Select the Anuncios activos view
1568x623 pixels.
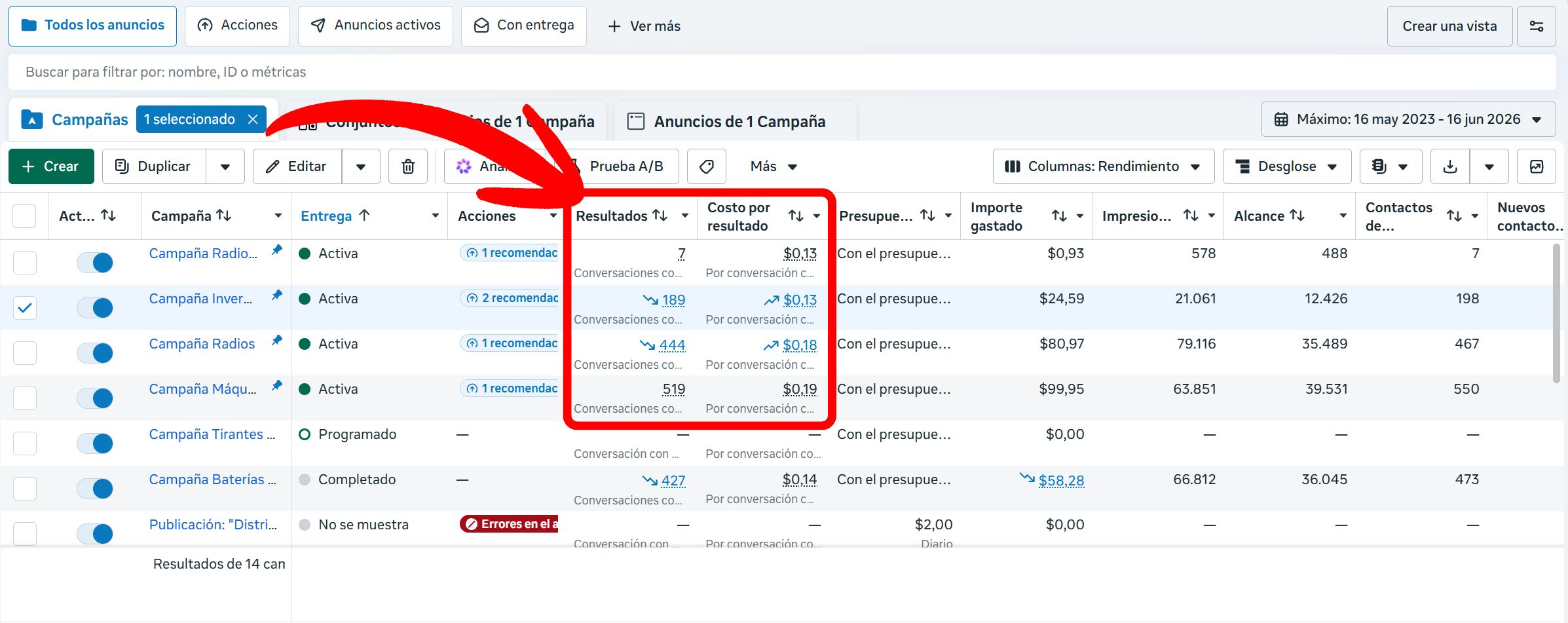pyautogui.click(x=375, y=26)
